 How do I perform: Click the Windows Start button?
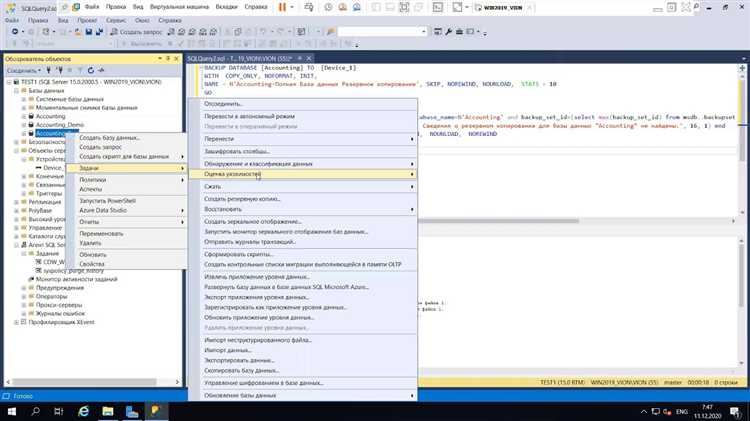pos(11,411)
